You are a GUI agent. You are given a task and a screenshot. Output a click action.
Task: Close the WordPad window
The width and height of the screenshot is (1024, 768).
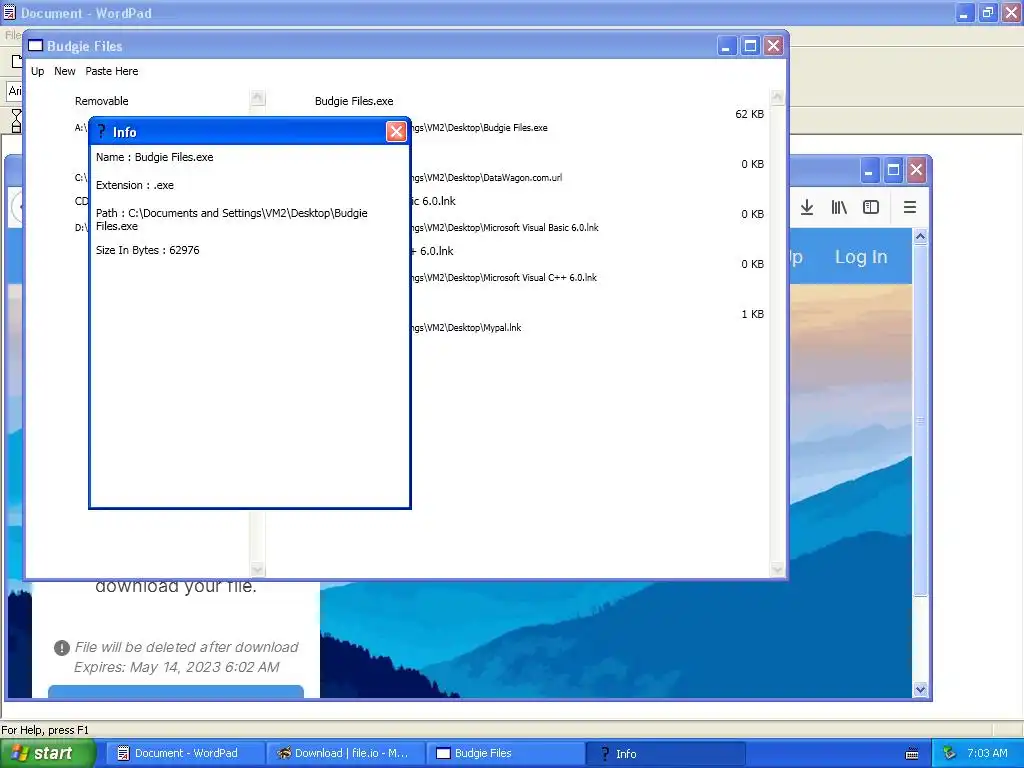(x=1012, y=13)
